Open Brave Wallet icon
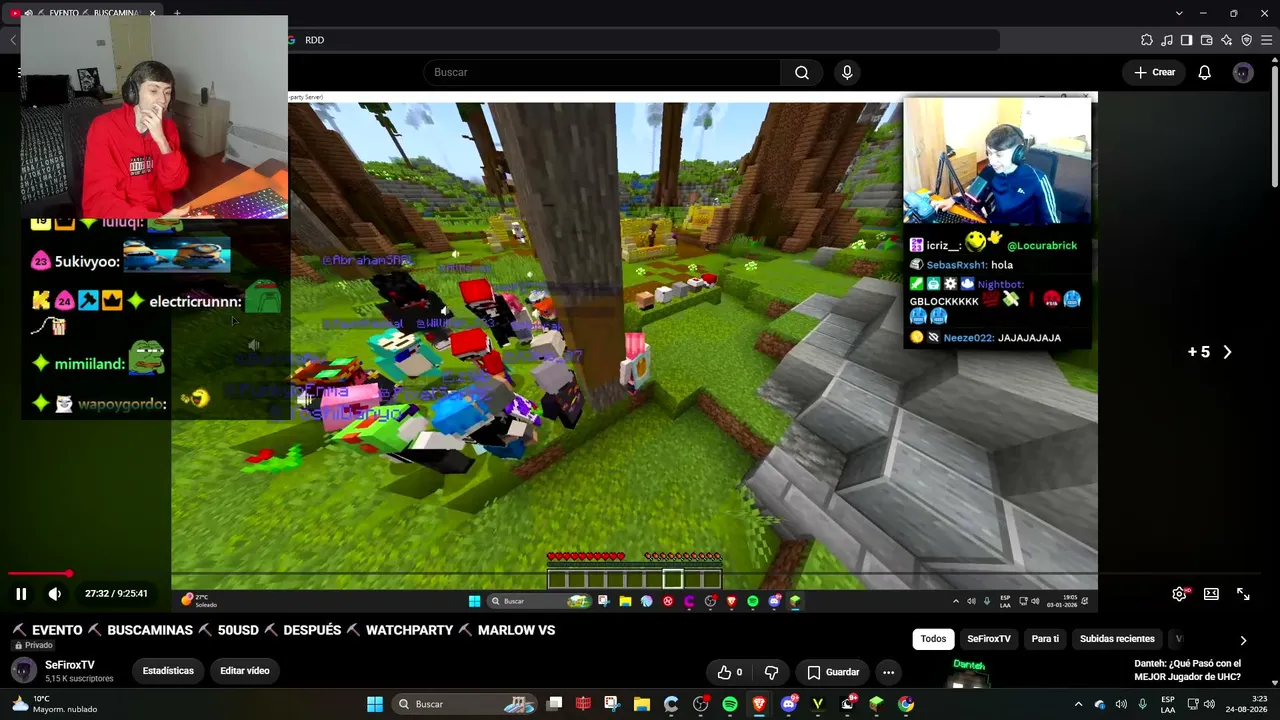 tap(1206, 40)
